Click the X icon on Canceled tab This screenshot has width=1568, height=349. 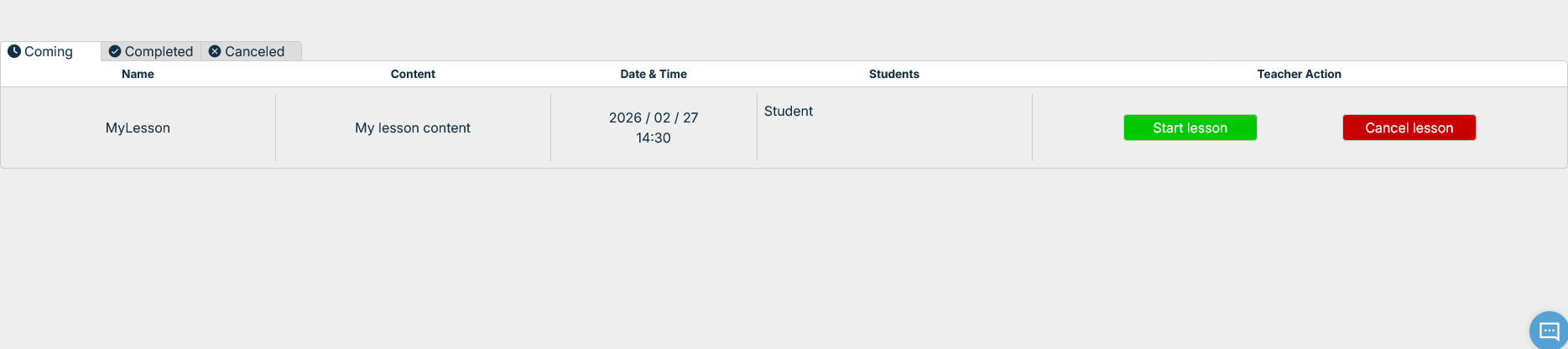215,51
